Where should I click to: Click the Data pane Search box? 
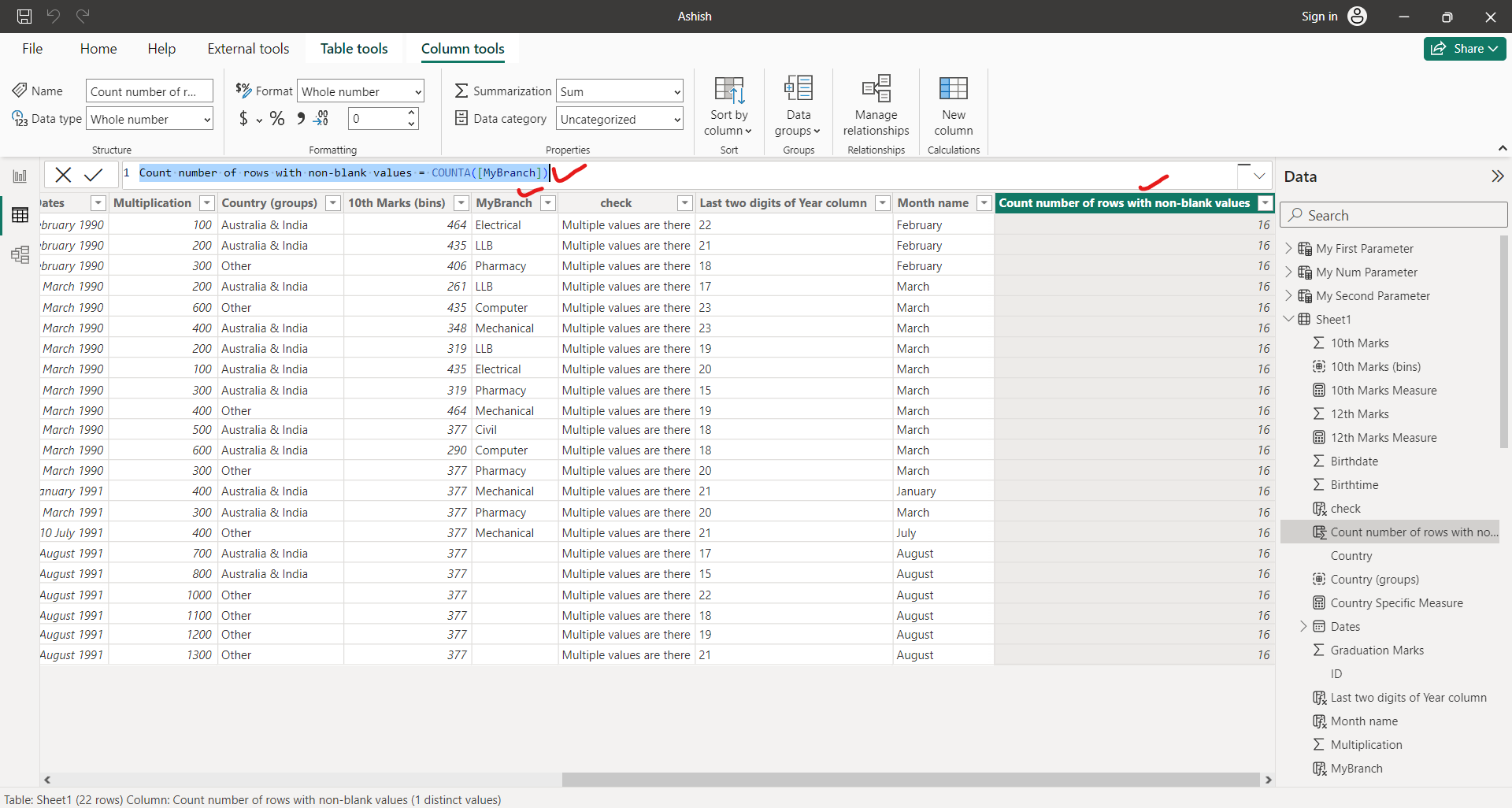tap(1394, 215)
